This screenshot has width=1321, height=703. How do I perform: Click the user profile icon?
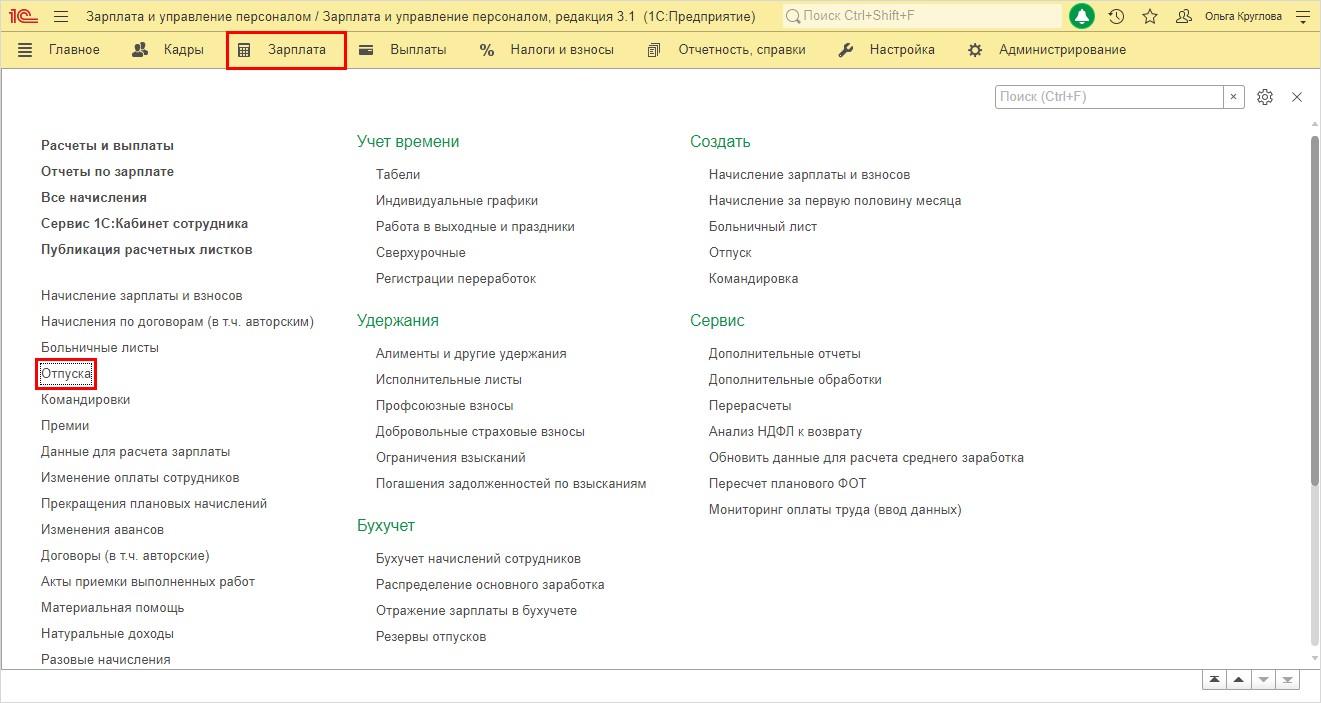click(x=1184, y=16)
